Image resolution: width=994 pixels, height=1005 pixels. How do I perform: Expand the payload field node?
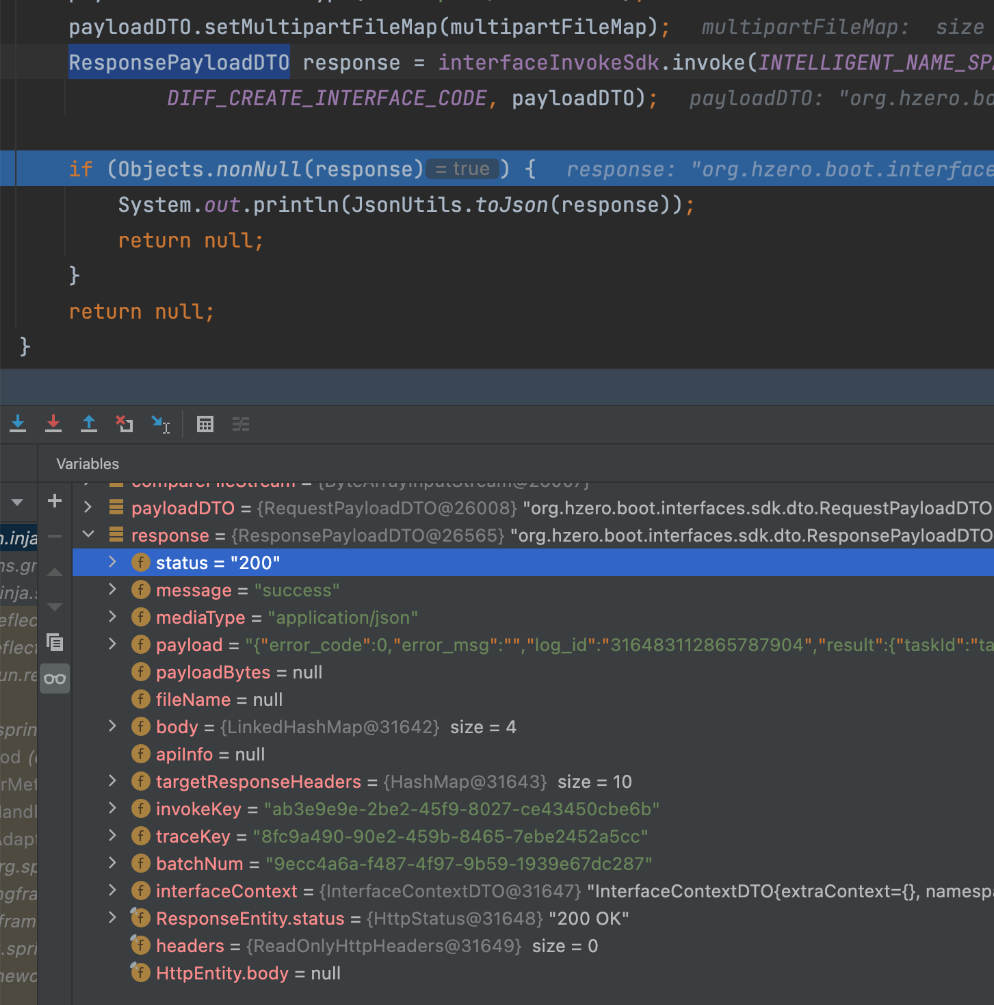click(x=113, y=644)
